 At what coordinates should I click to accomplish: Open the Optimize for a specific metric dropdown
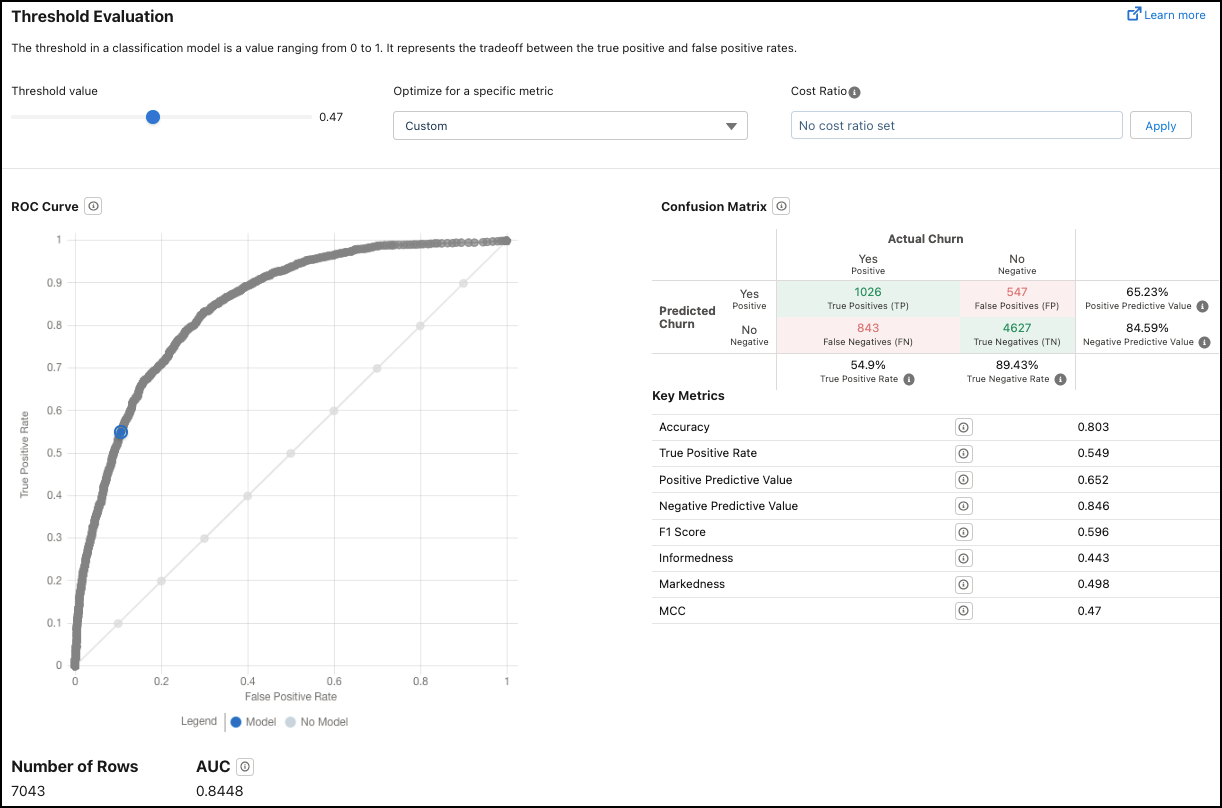[570, 126]
